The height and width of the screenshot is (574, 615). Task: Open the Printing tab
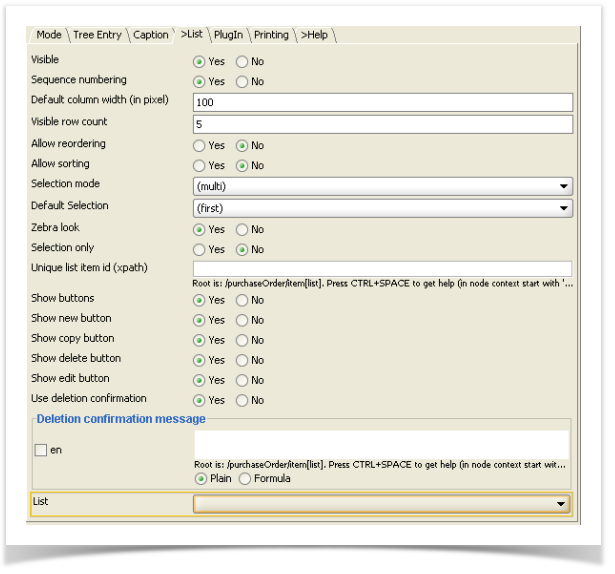(271, 35)
